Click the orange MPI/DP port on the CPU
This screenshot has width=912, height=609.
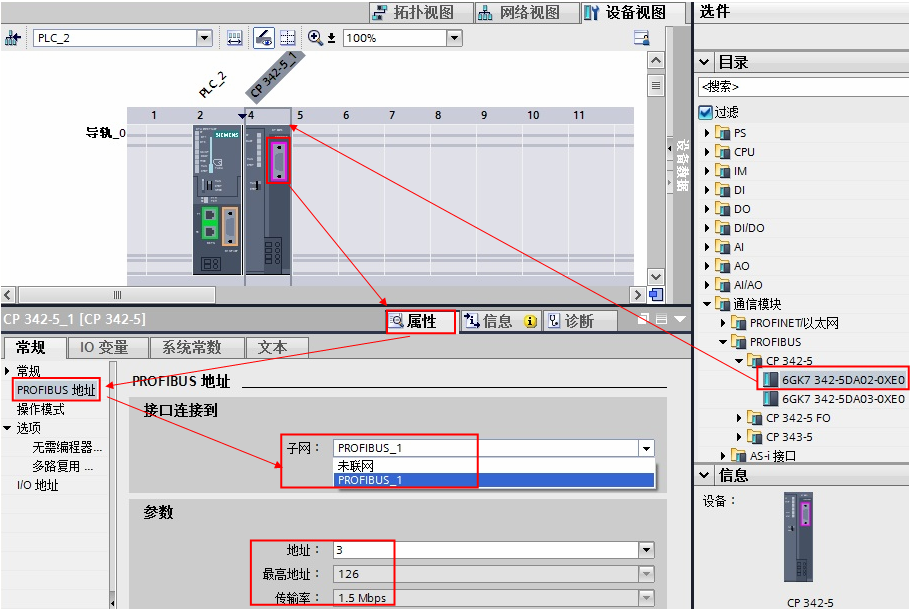tap(230, 226)
